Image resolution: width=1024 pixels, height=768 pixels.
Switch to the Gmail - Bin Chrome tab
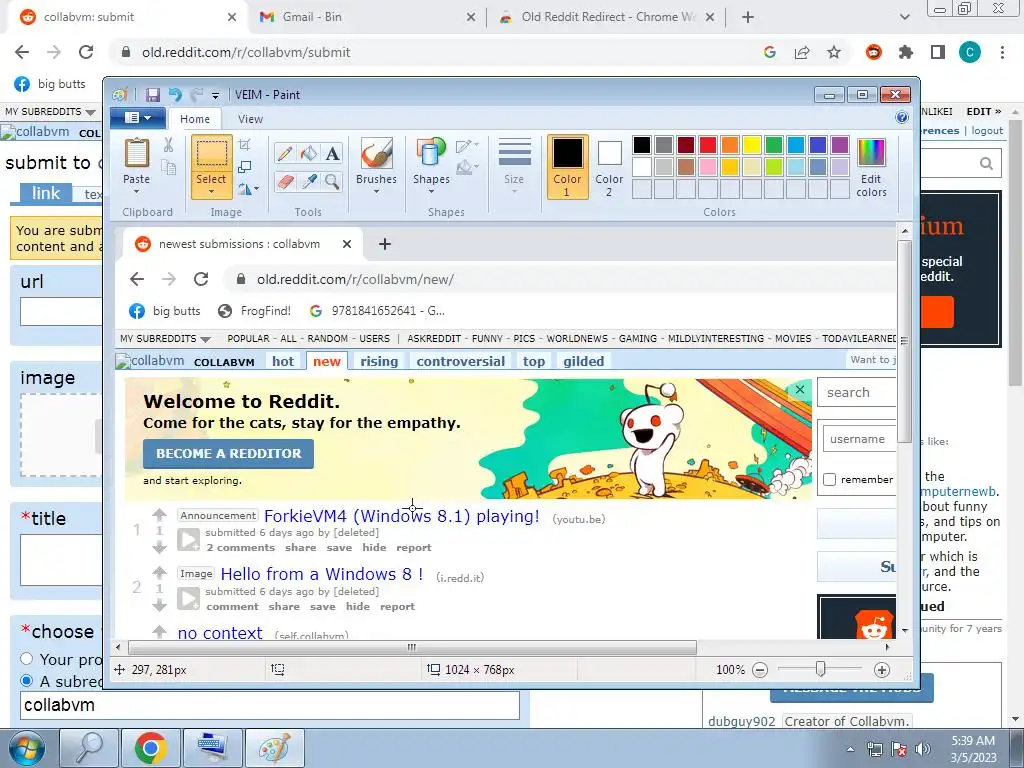tap(368, 17)
